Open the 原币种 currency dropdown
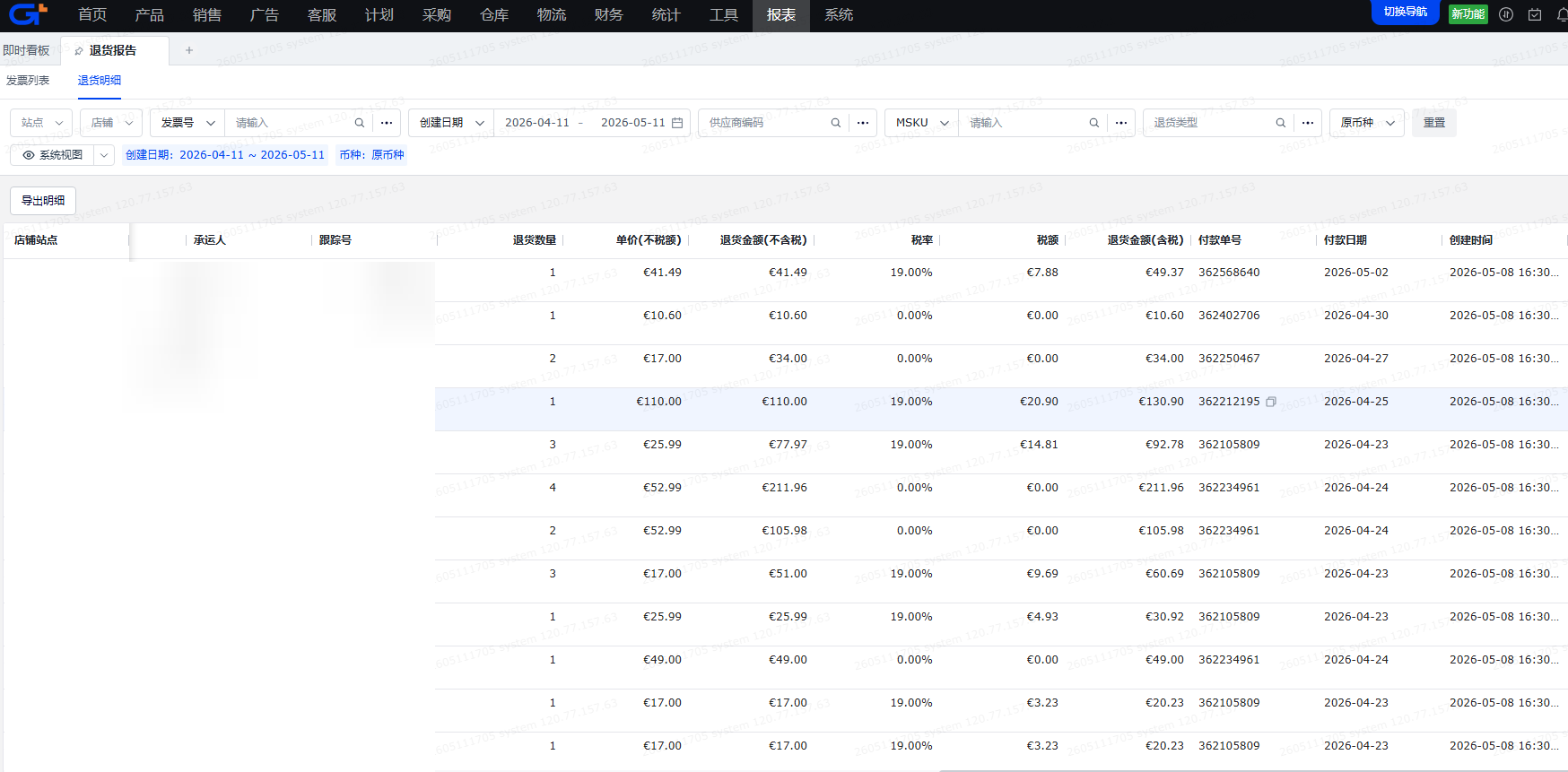The image size is (1568, 772). click(1367, 123)
